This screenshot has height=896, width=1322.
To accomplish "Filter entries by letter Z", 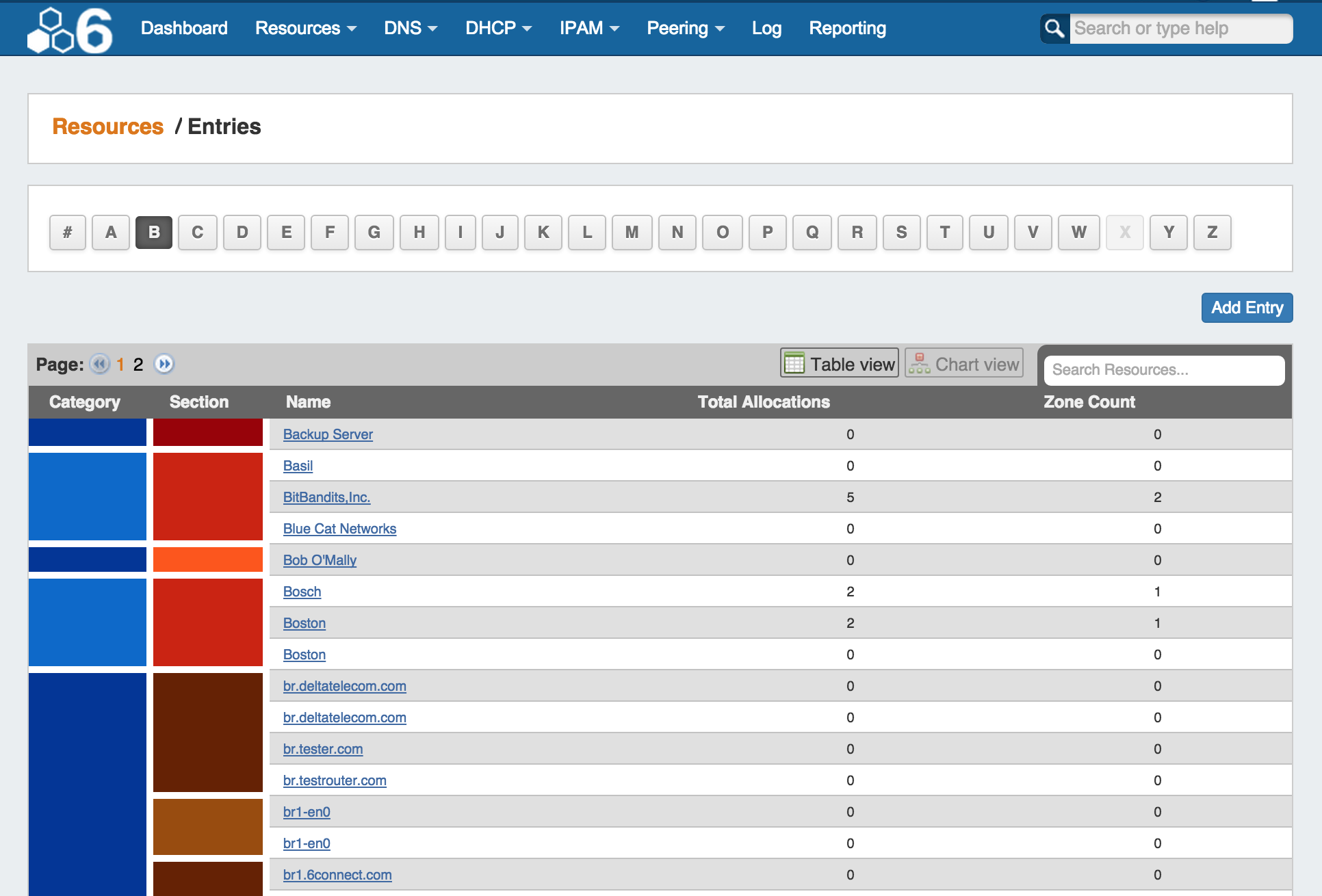I will tap(1213, 233).
